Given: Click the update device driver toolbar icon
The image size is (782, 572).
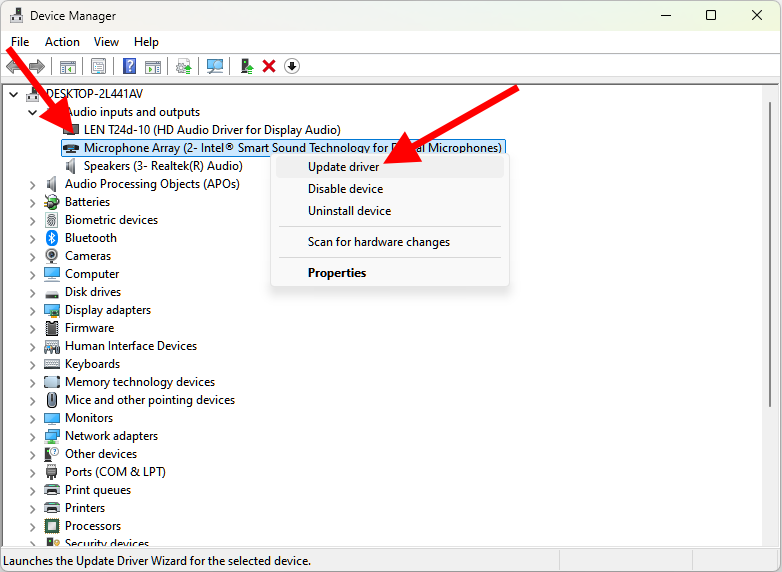Looking at the screenshot, I should point(246,66).
